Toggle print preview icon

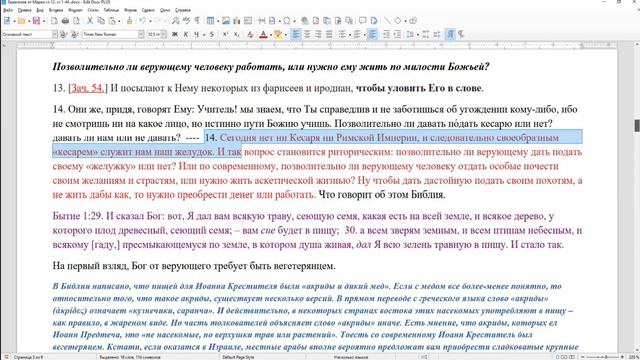point(76,21)
